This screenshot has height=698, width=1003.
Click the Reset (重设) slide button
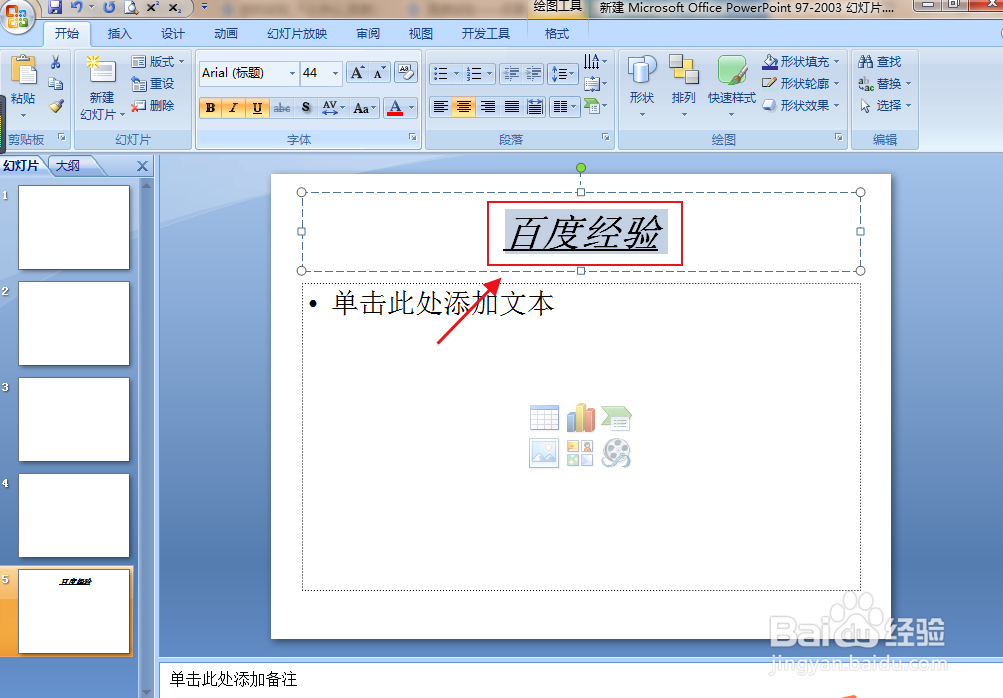[153, 84]
